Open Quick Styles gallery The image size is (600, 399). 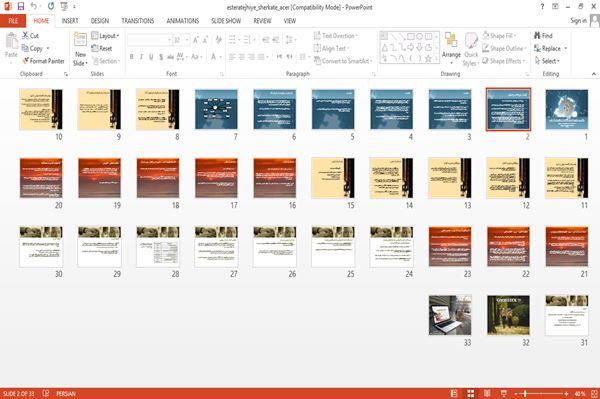(x=471, y=50)
